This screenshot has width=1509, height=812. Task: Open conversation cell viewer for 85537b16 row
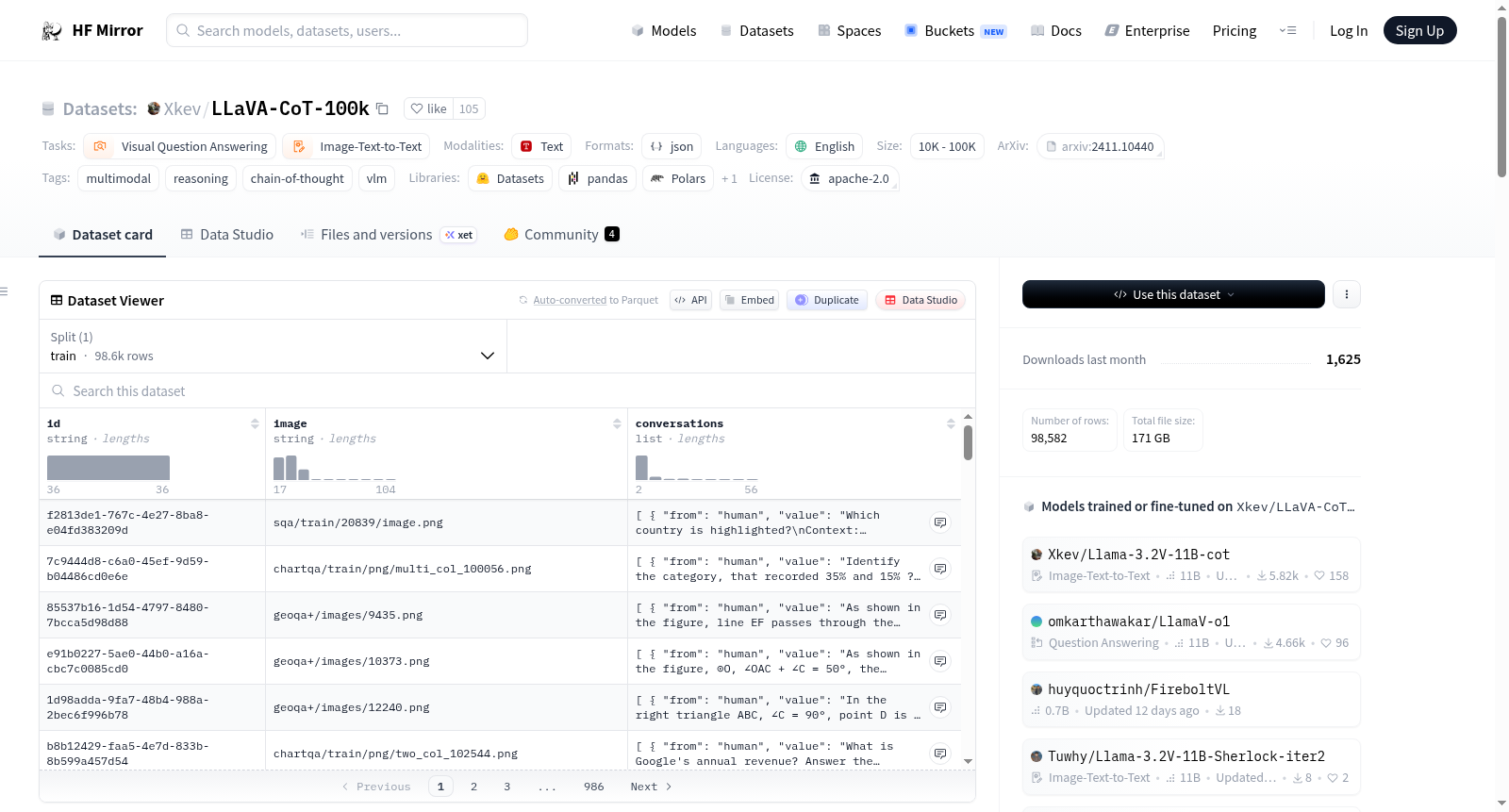[x=940, y=615]
